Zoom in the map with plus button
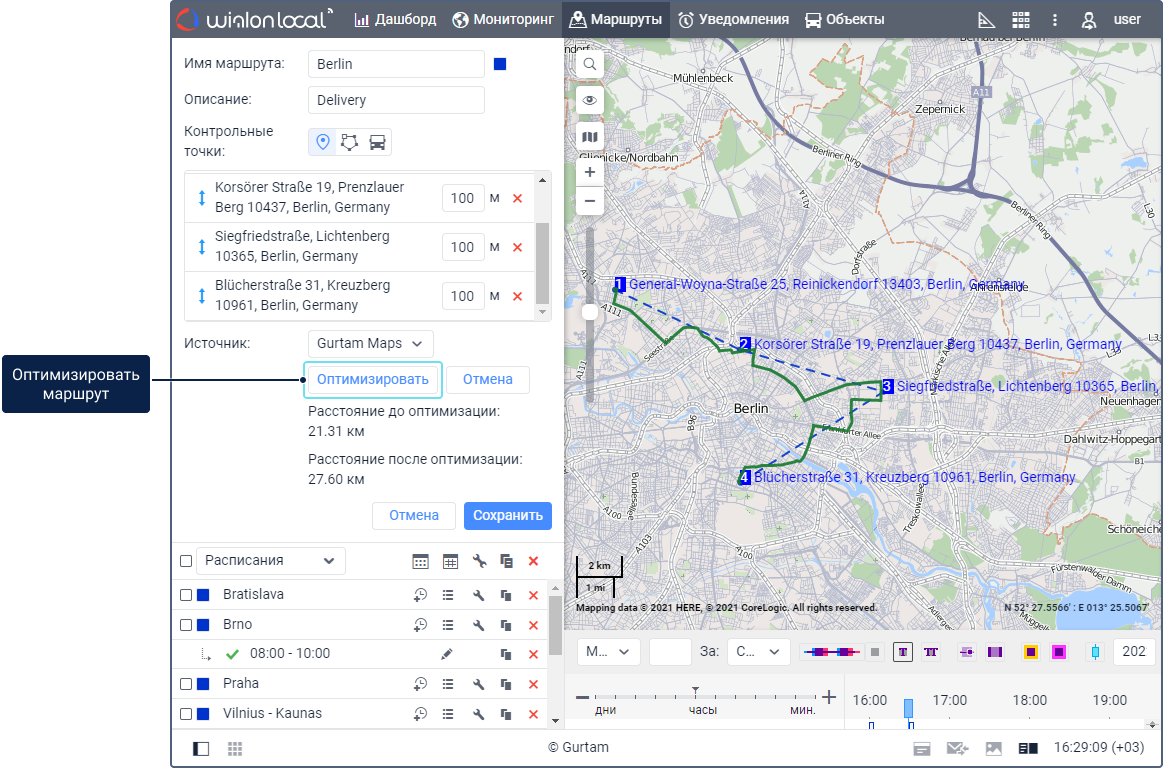Screen dimensions: 1163x768 [x=590, y=172]
